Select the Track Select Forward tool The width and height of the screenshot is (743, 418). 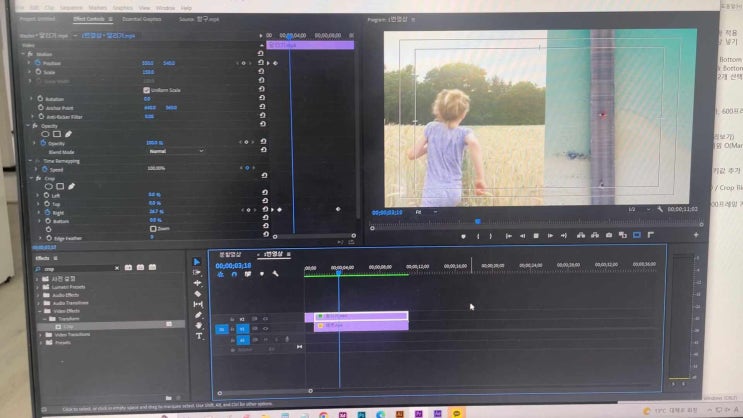(198, 272)
